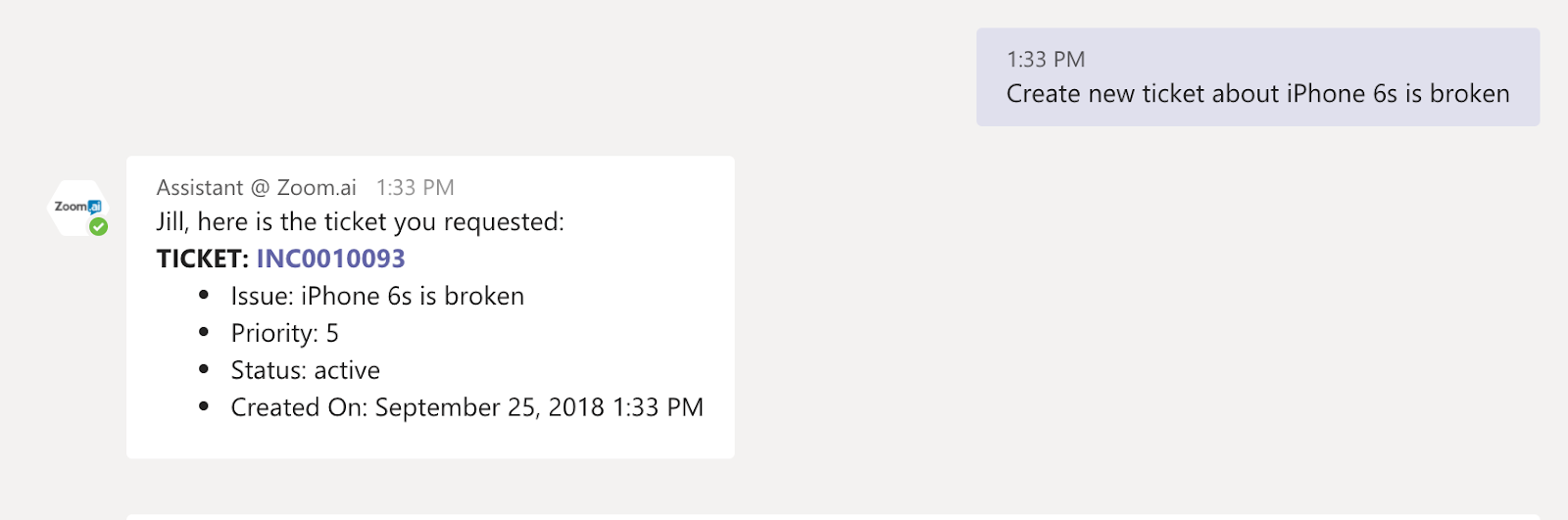The height and width of the screenshot is (520, 1568).
Task: Select the "Create new ticket" sent message text
Action: pos(1257,94)
